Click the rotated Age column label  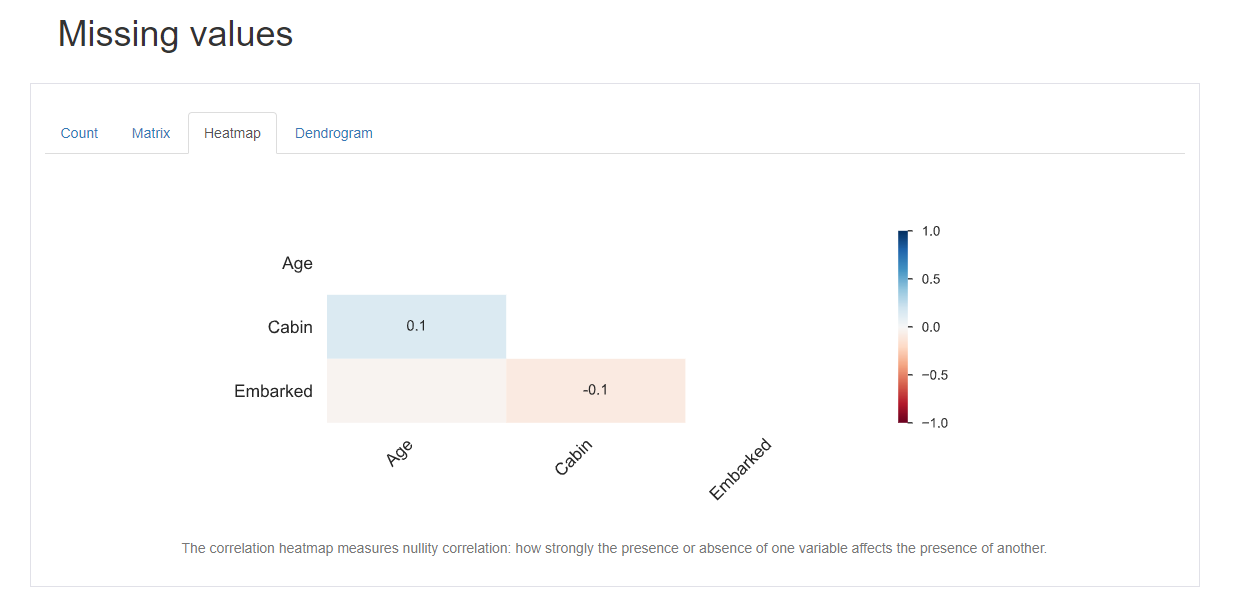pyautogui.click(x=399, y=454)
